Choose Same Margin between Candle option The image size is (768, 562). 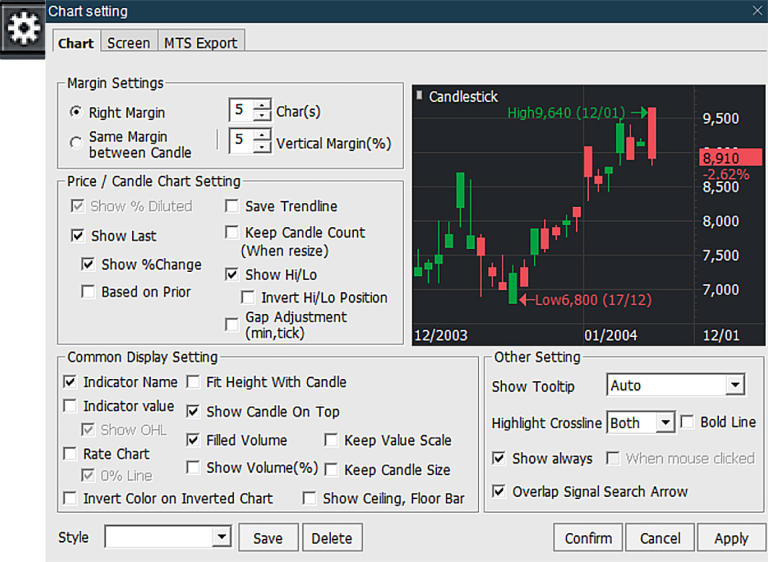76,144
